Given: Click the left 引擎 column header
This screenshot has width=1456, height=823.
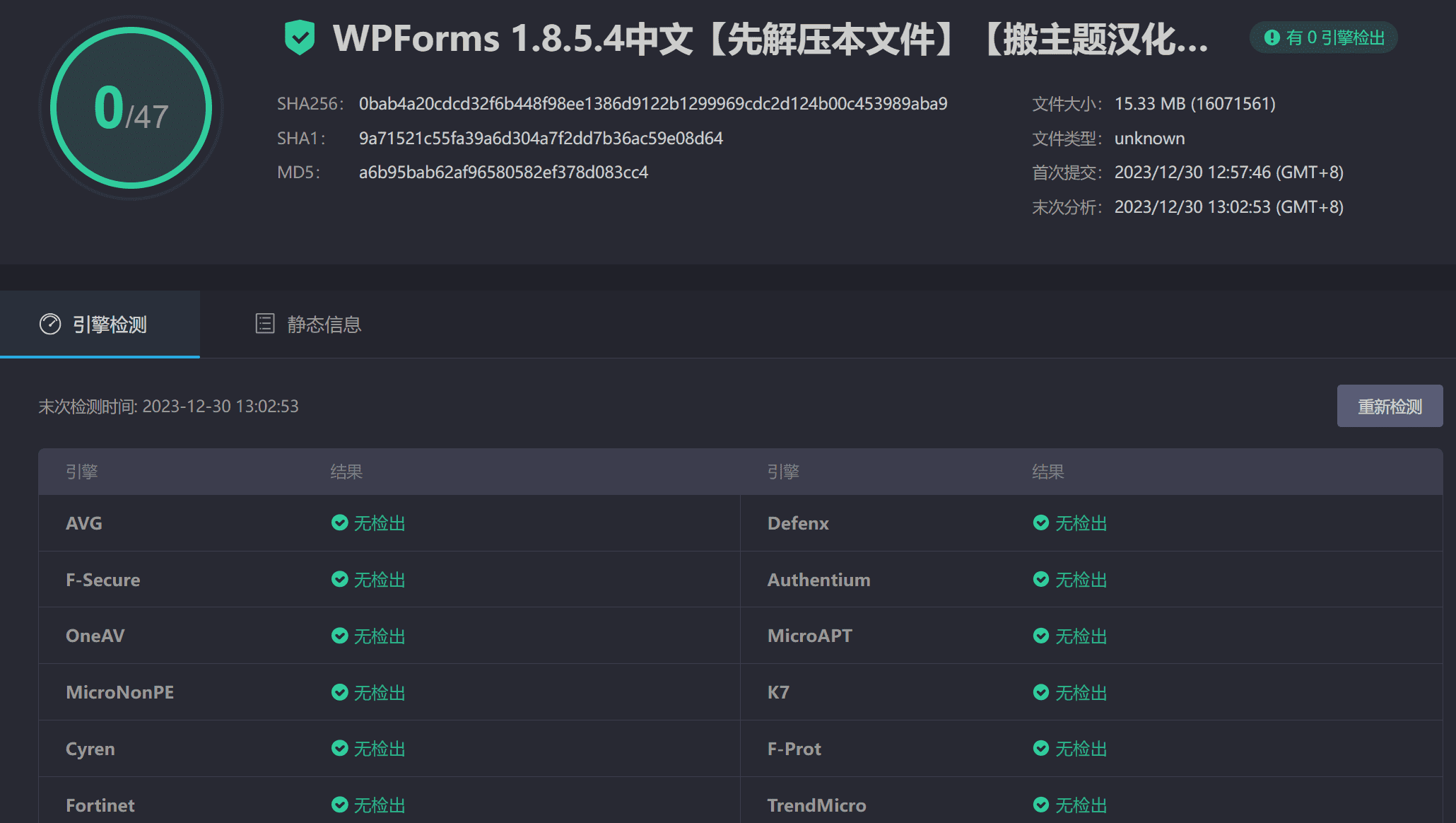Looking at the screenshot, I should point(82,472).
